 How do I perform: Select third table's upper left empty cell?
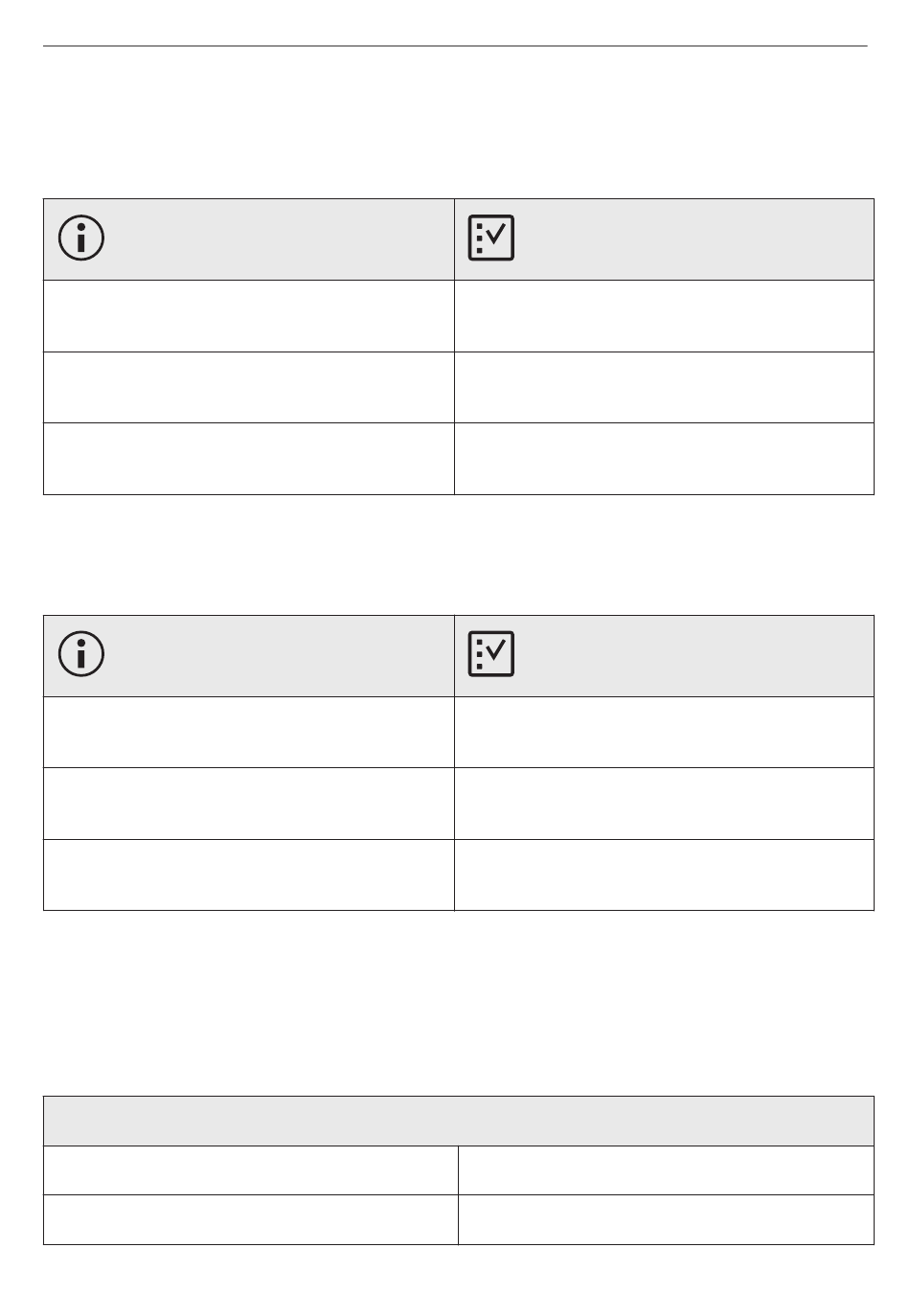[251, 1170]
